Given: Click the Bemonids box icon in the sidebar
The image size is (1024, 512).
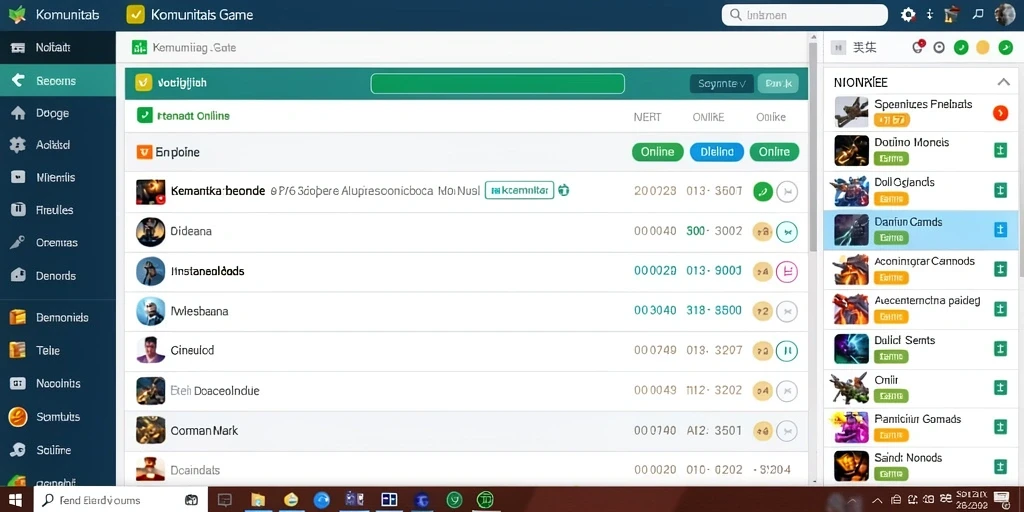Looking at the screenshot, I should pyautogui.click(x=18, y=317).
